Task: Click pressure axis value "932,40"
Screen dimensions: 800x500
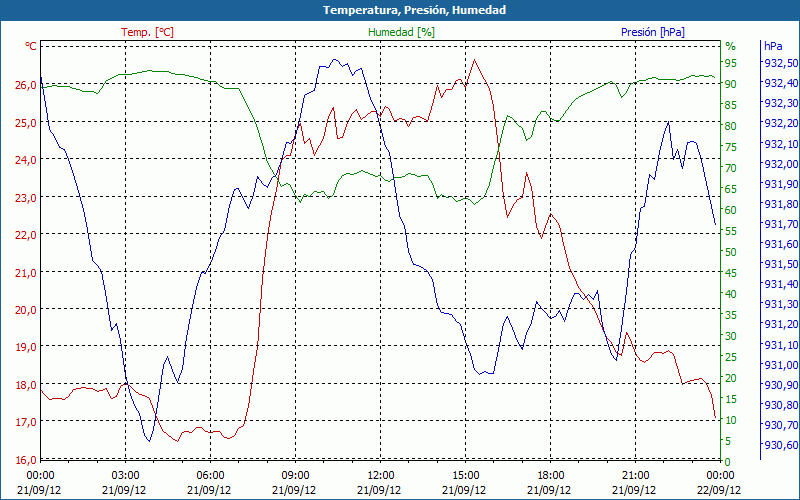Action: (779, 83)
